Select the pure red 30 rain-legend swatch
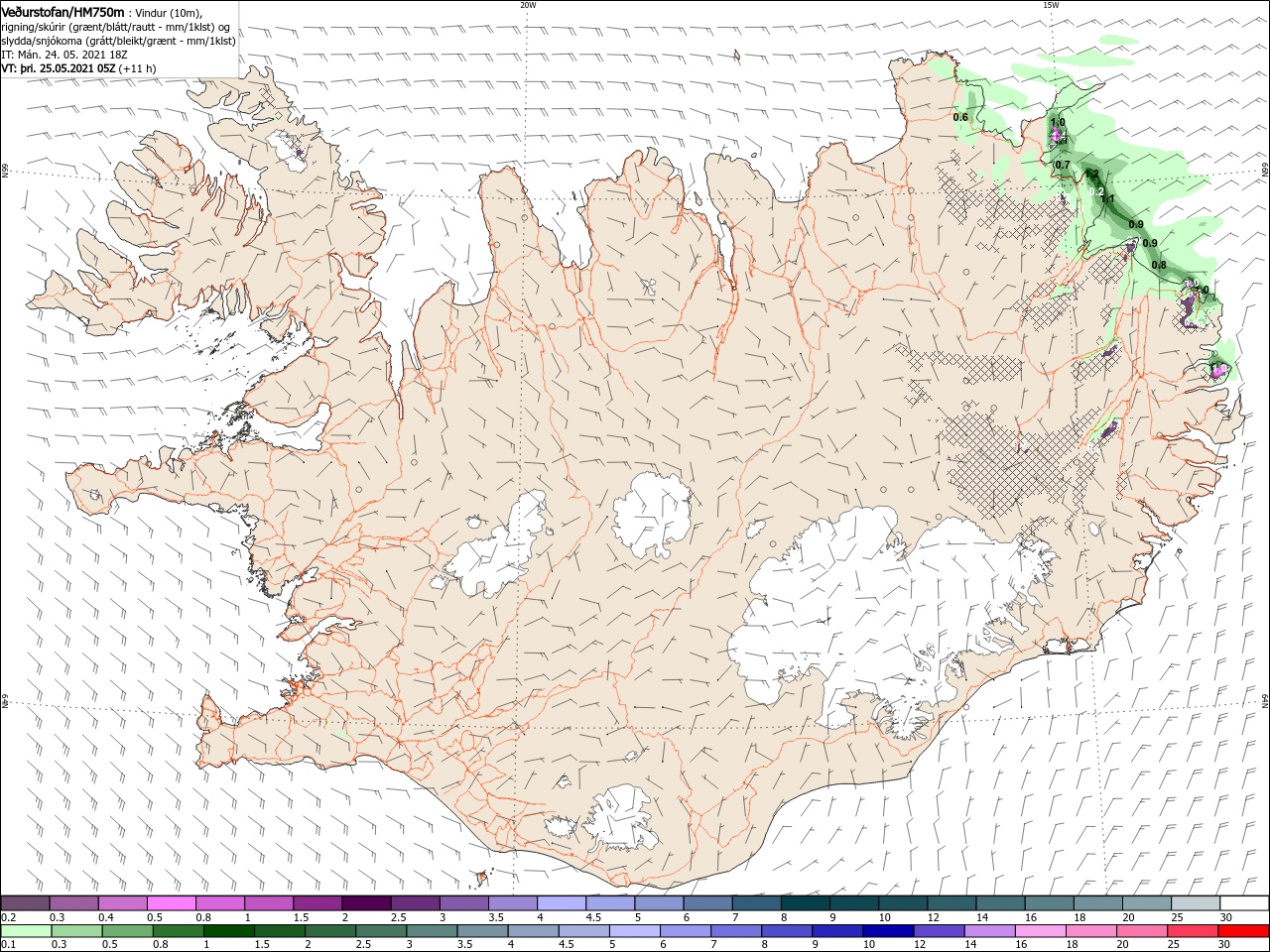This screenshot has height=952, width=1270. pos(1242,931)
